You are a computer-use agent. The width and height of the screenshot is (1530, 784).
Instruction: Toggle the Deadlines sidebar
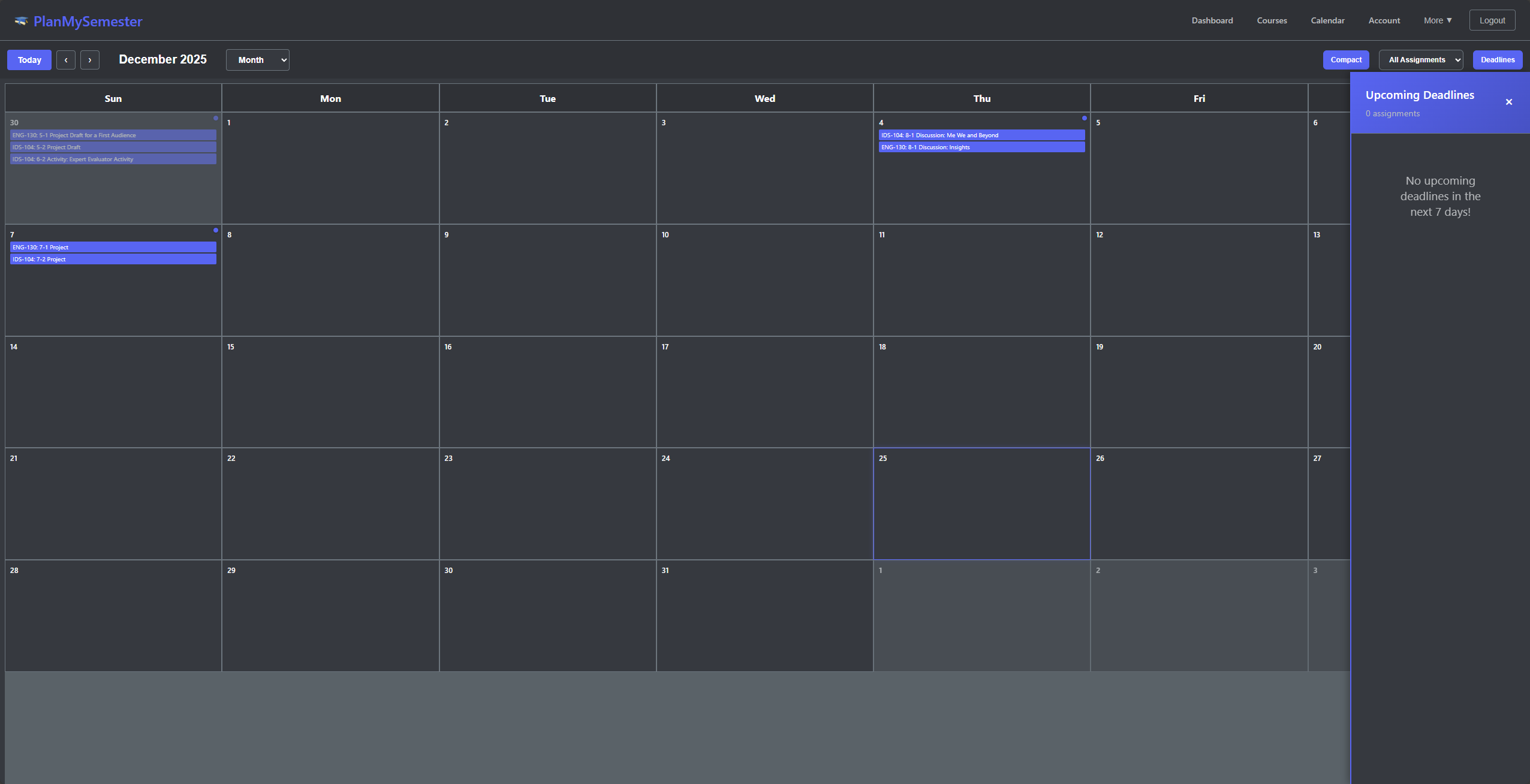(x=1496, y=59)
